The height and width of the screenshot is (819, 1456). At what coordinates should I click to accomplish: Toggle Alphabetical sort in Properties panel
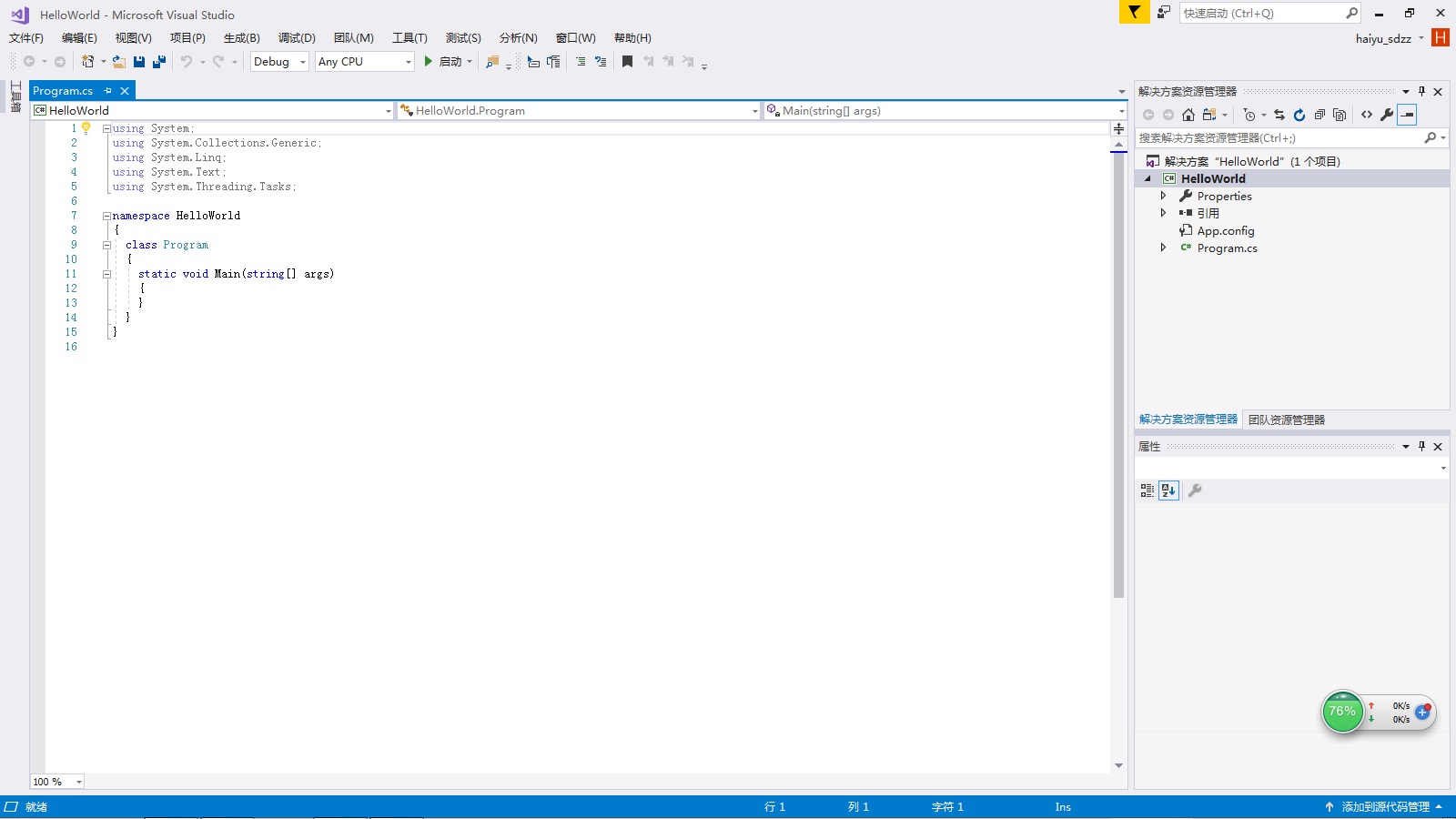[1169, 490]
